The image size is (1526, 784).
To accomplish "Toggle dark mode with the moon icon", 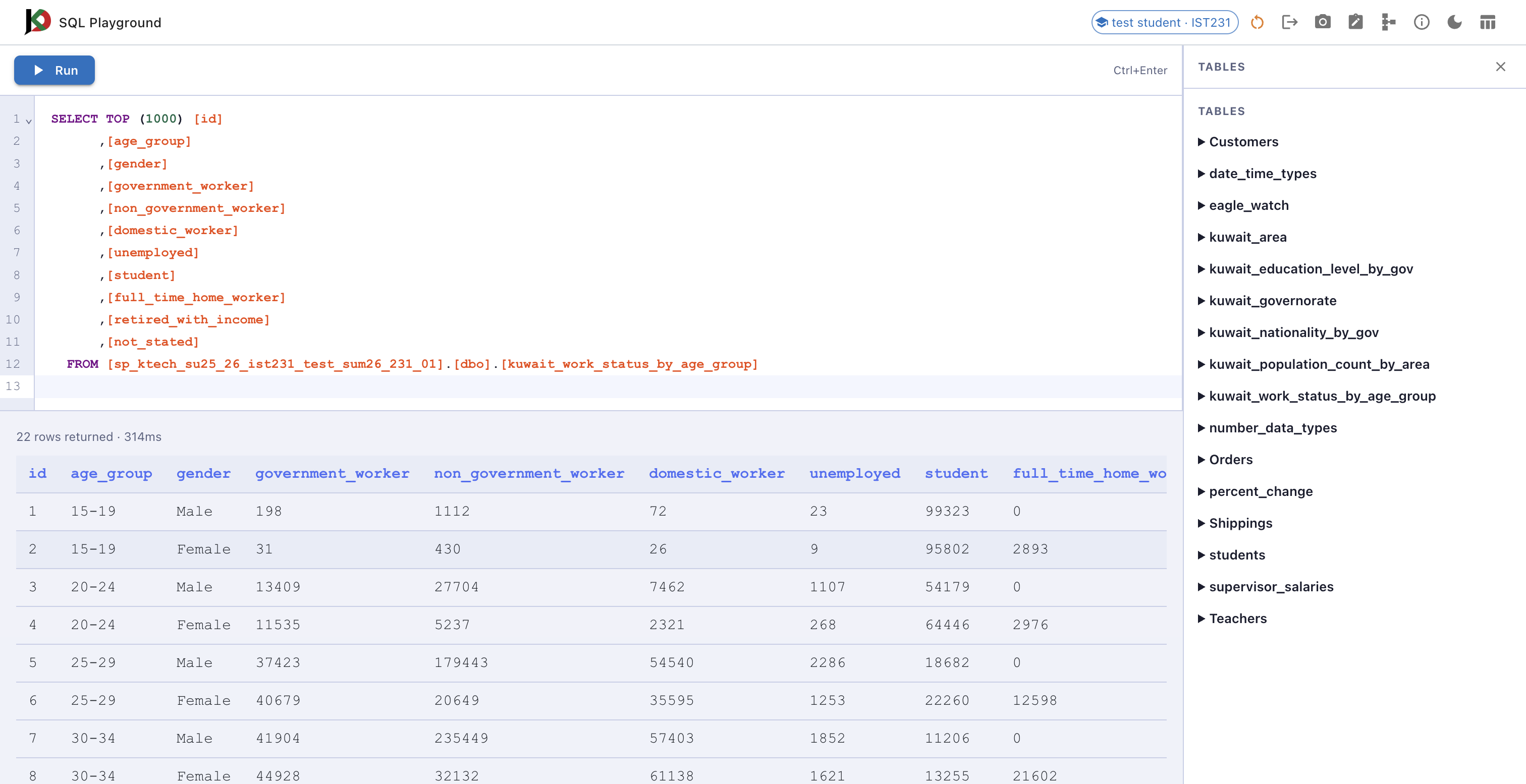I will (x=1455, y=23).
